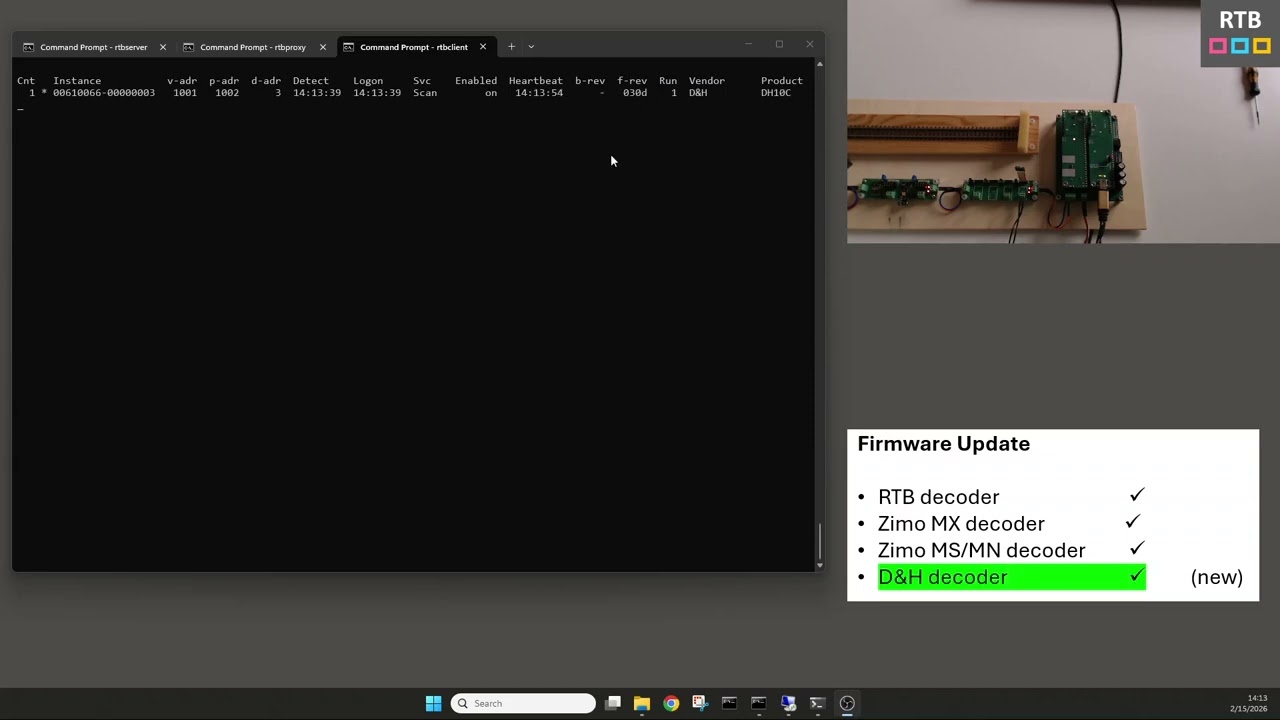Click the Cnt column header

[x=26, y=81]
